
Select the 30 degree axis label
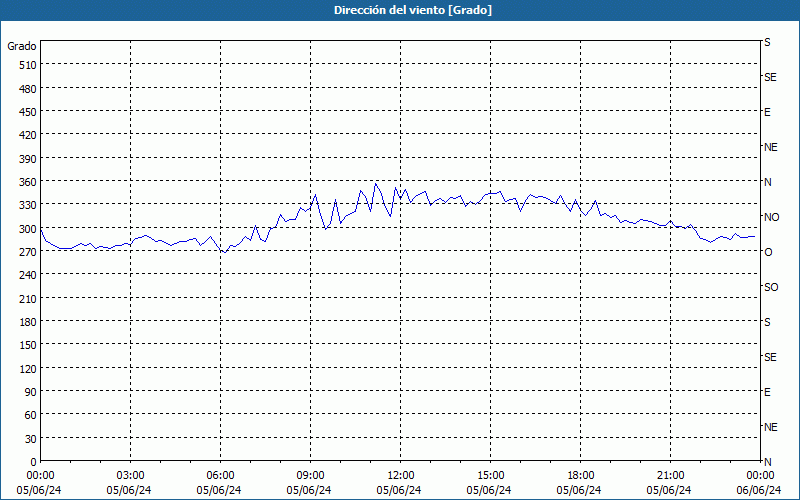click(x=31, y=439)
